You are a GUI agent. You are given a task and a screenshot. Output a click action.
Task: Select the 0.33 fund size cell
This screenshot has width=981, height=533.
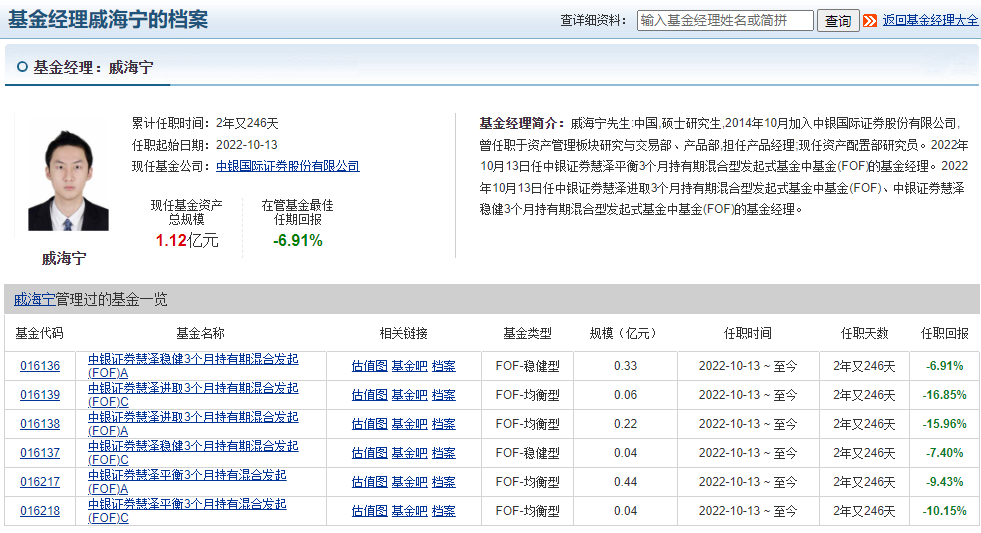(x=626, y=366)
